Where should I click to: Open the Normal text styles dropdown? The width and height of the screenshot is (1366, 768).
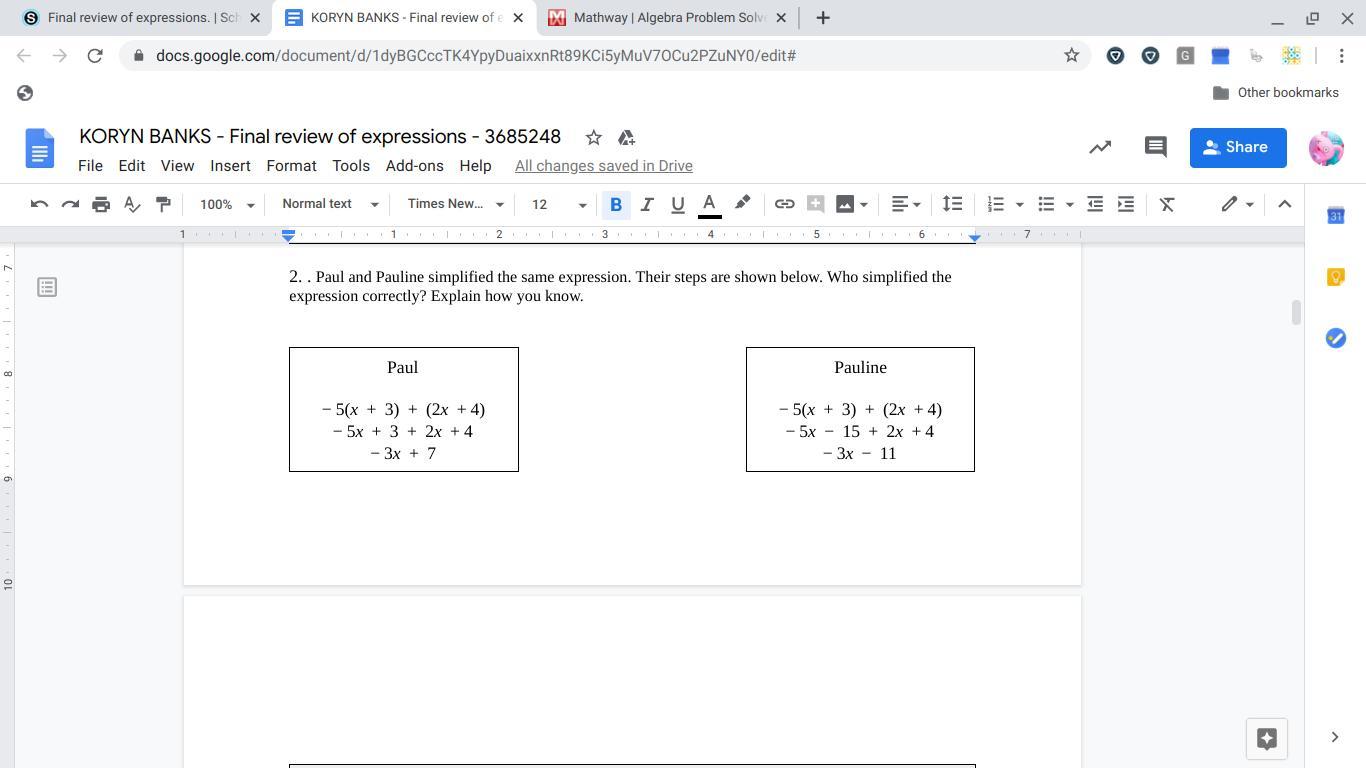[x=330, y=204]
